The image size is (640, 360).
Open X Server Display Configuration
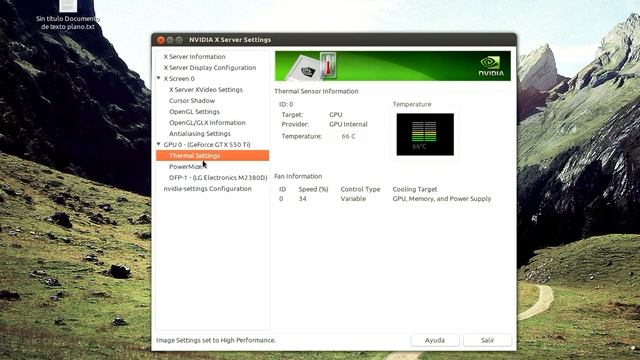tap(210, 68)
